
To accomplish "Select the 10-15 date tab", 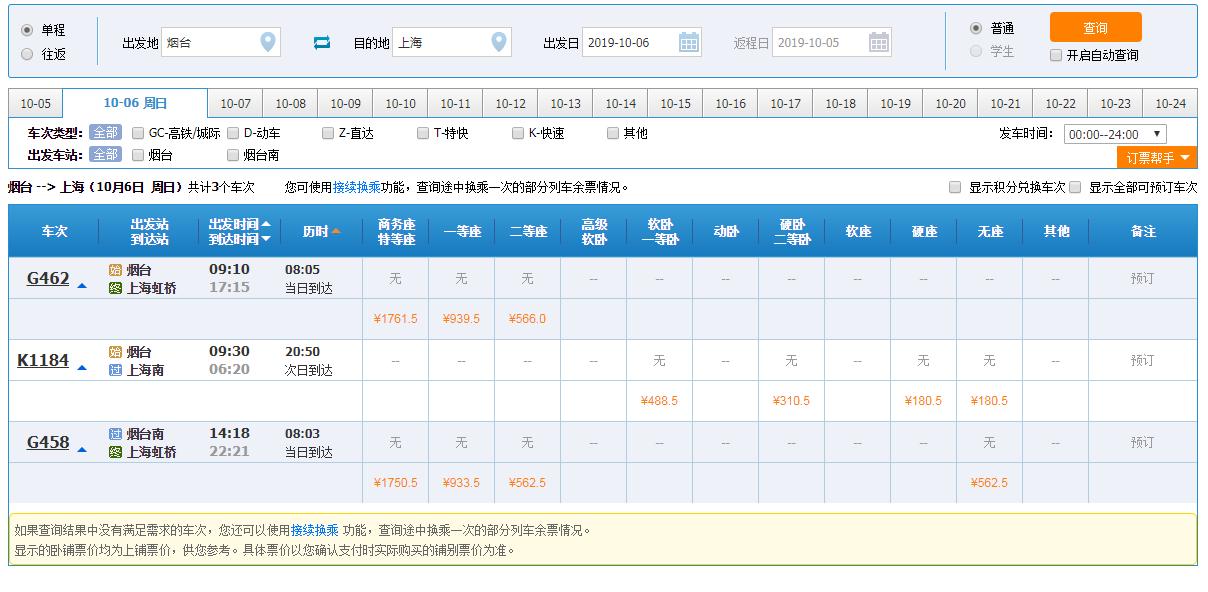I will pyautogui.click(x=675, y=104).
